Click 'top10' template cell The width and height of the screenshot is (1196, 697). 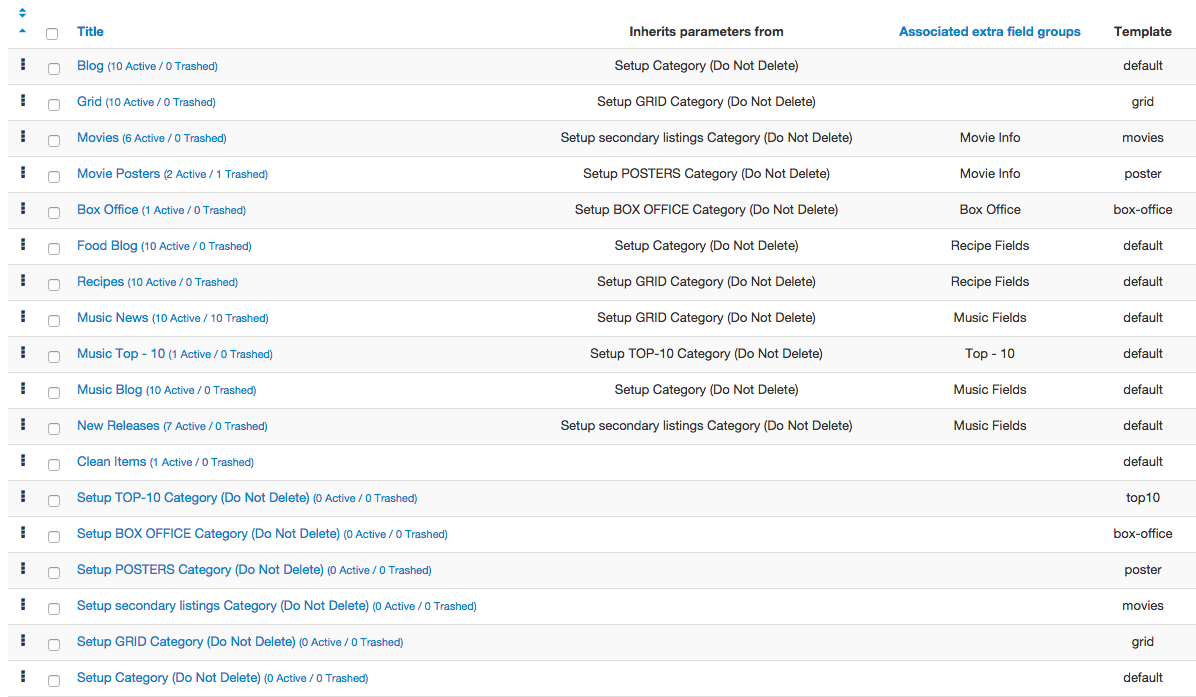pos(1143,497)
